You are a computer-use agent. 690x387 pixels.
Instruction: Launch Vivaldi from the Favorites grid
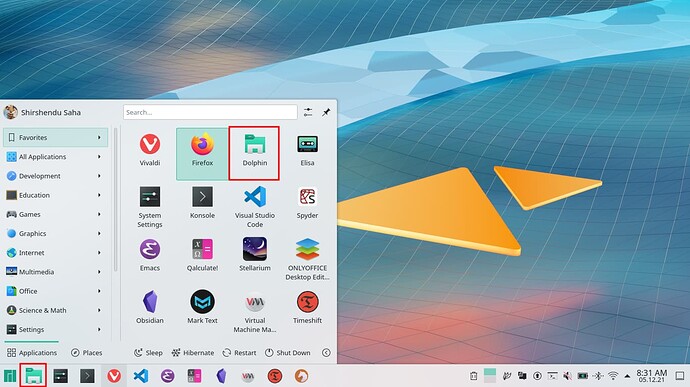(150, 151)
